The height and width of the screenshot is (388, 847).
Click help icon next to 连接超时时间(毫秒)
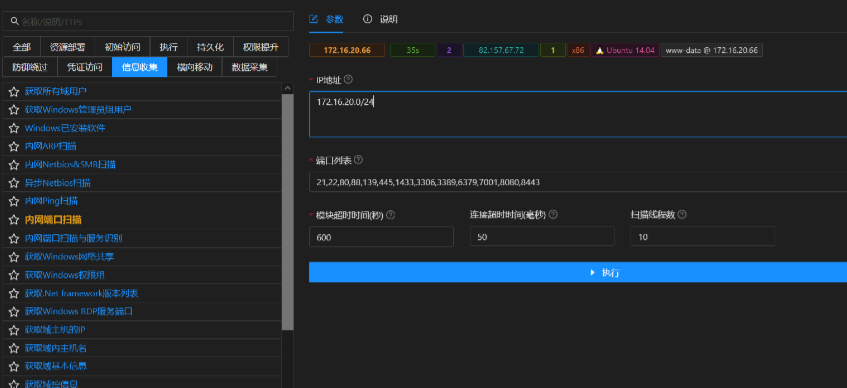tap(553, 215)
